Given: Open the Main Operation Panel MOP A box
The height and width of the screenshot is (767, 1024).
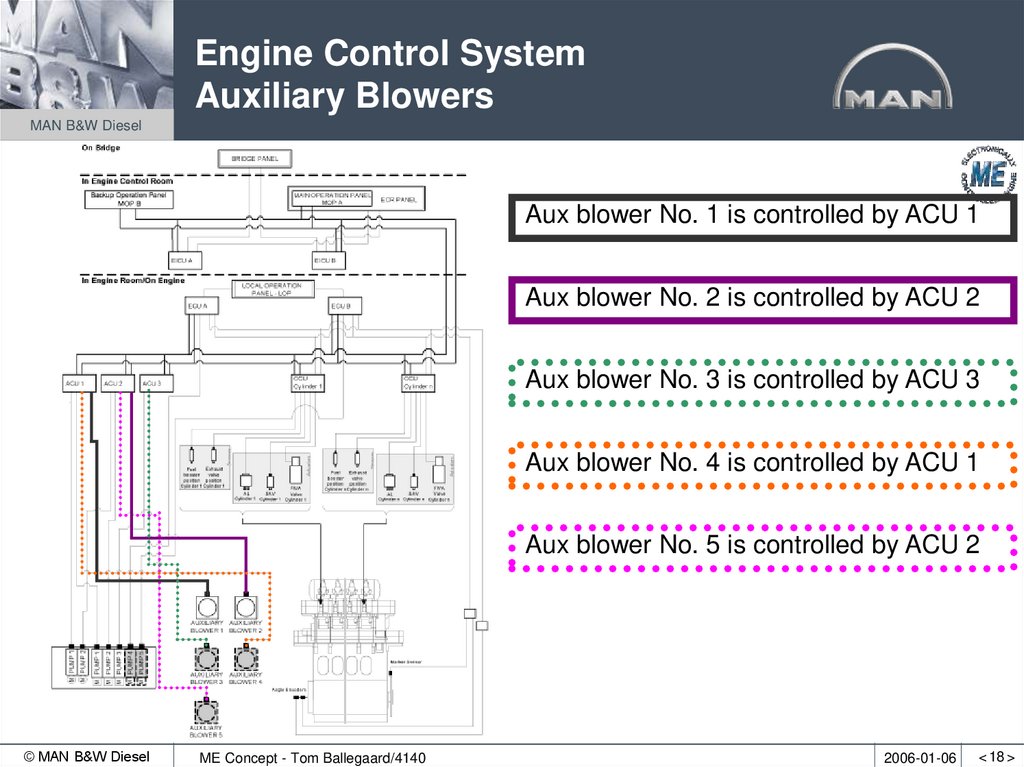Looking at the screenshot, I should point(333,197).
